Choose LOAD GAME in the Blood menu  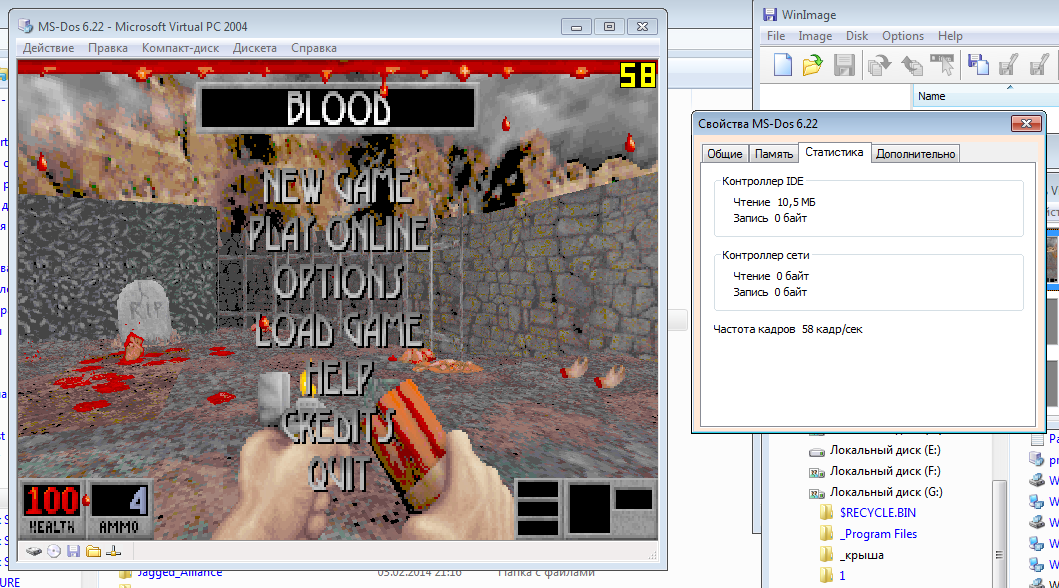338,330
